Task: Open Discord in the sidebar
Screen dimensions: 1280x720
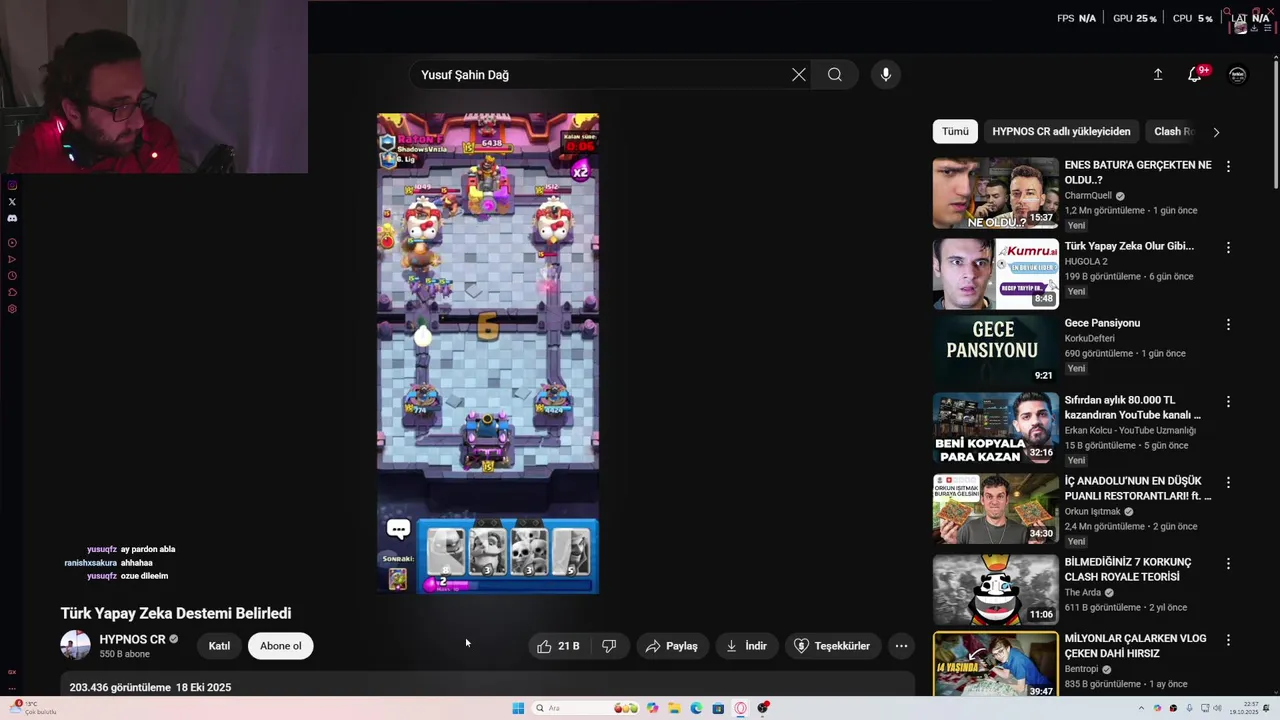Action: click(12, 218)
